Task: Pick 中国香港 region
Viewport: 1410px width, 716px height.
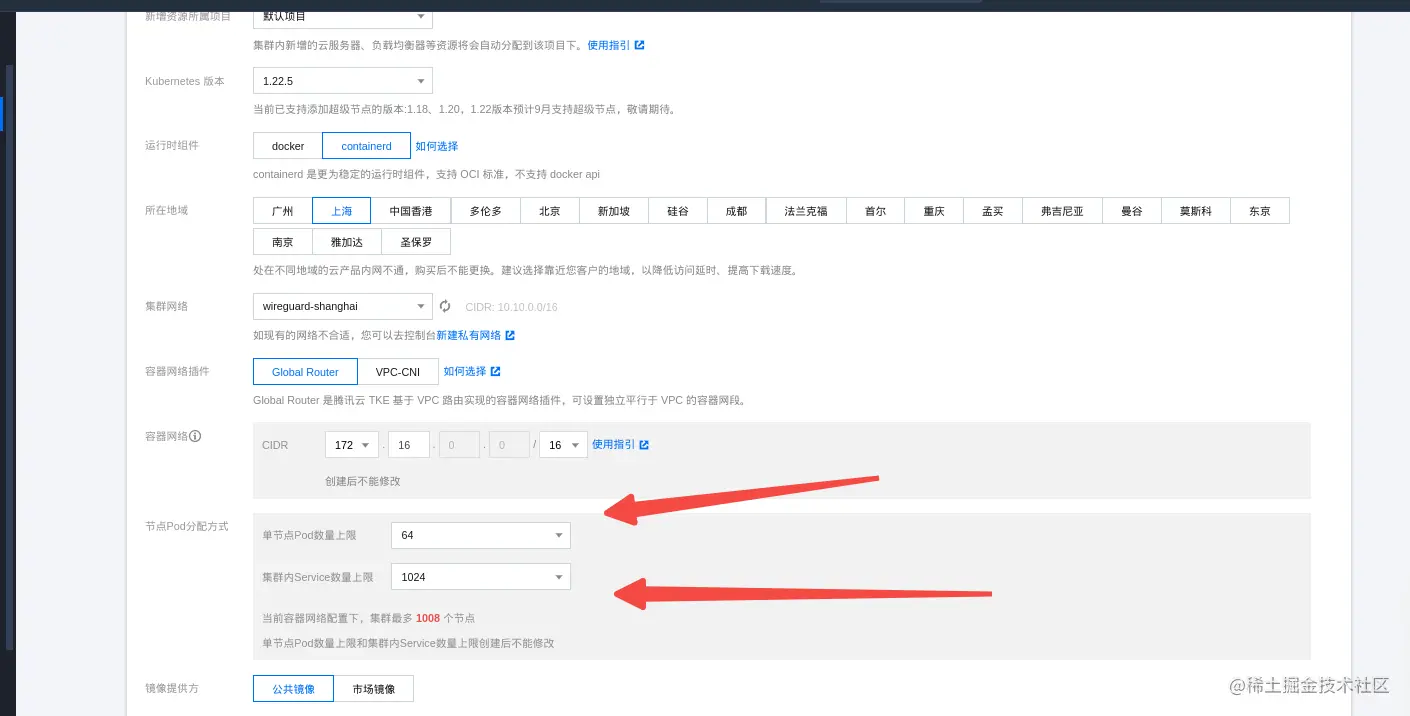Action: [411, 211]
